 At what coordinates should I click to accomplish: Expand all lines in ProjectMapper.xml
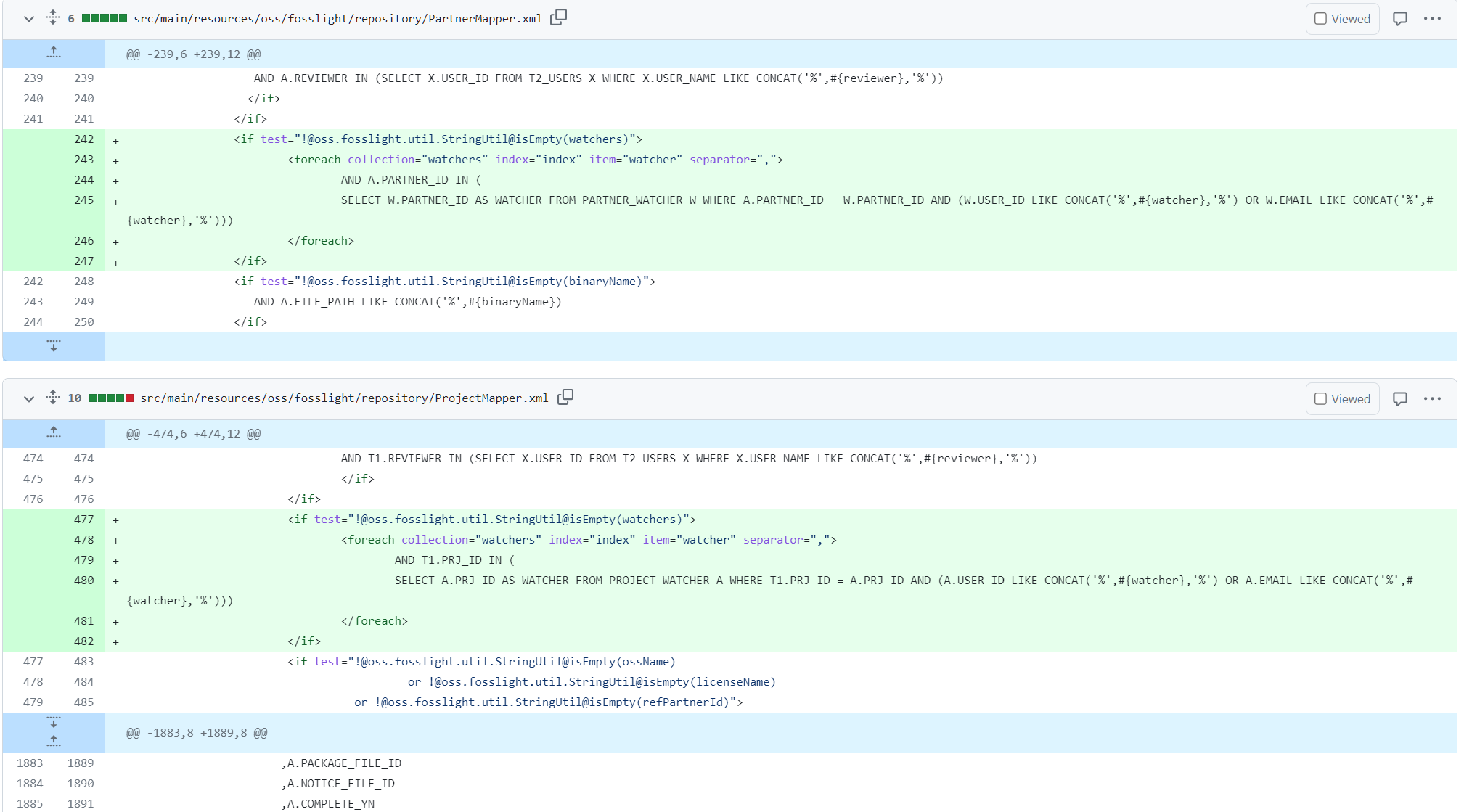click(52, 397)
